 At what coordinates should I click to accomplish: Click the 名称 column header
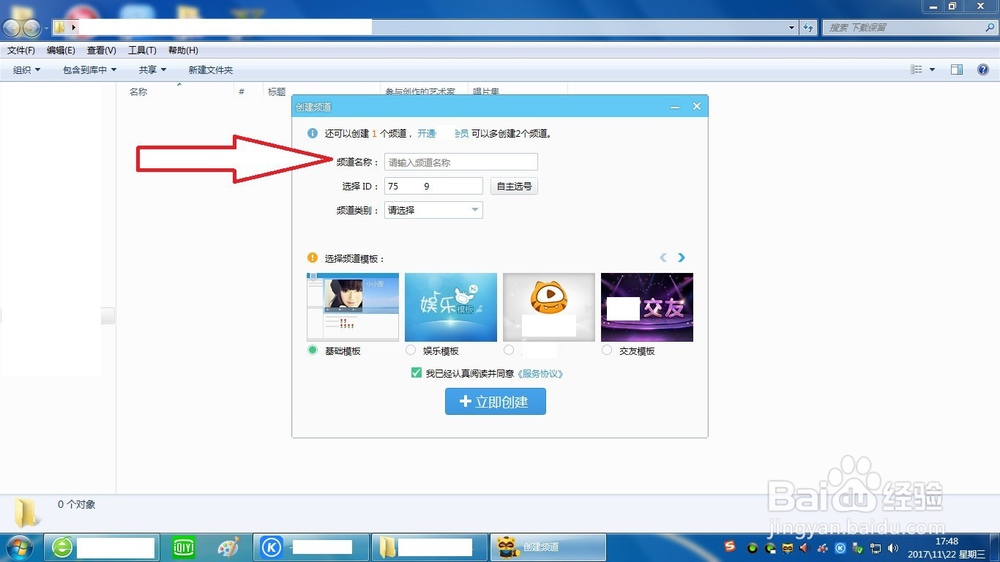(x=138, y=92)
